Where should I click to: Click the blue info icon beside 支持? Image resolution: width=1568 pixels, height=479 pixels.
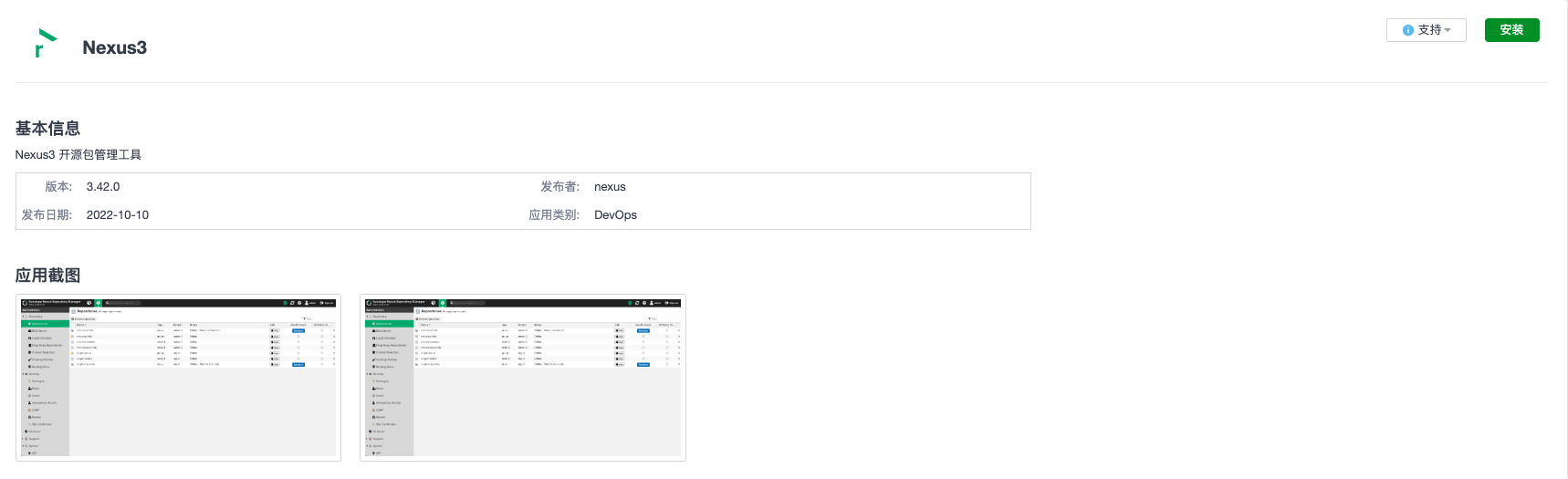click(x=1407, y=30)
